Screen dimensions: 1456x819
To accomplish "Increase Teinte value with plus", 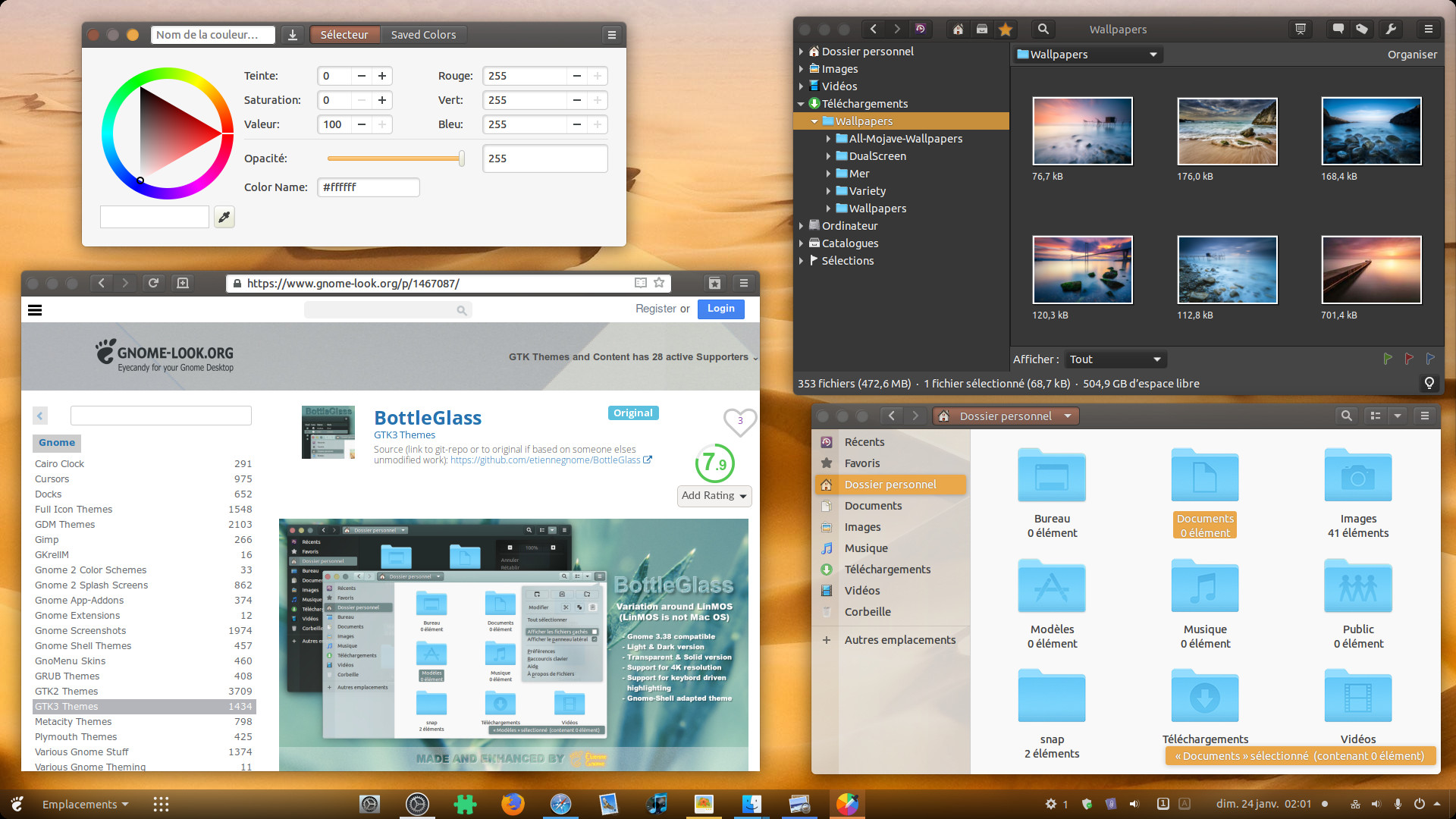I will point(382,76).
